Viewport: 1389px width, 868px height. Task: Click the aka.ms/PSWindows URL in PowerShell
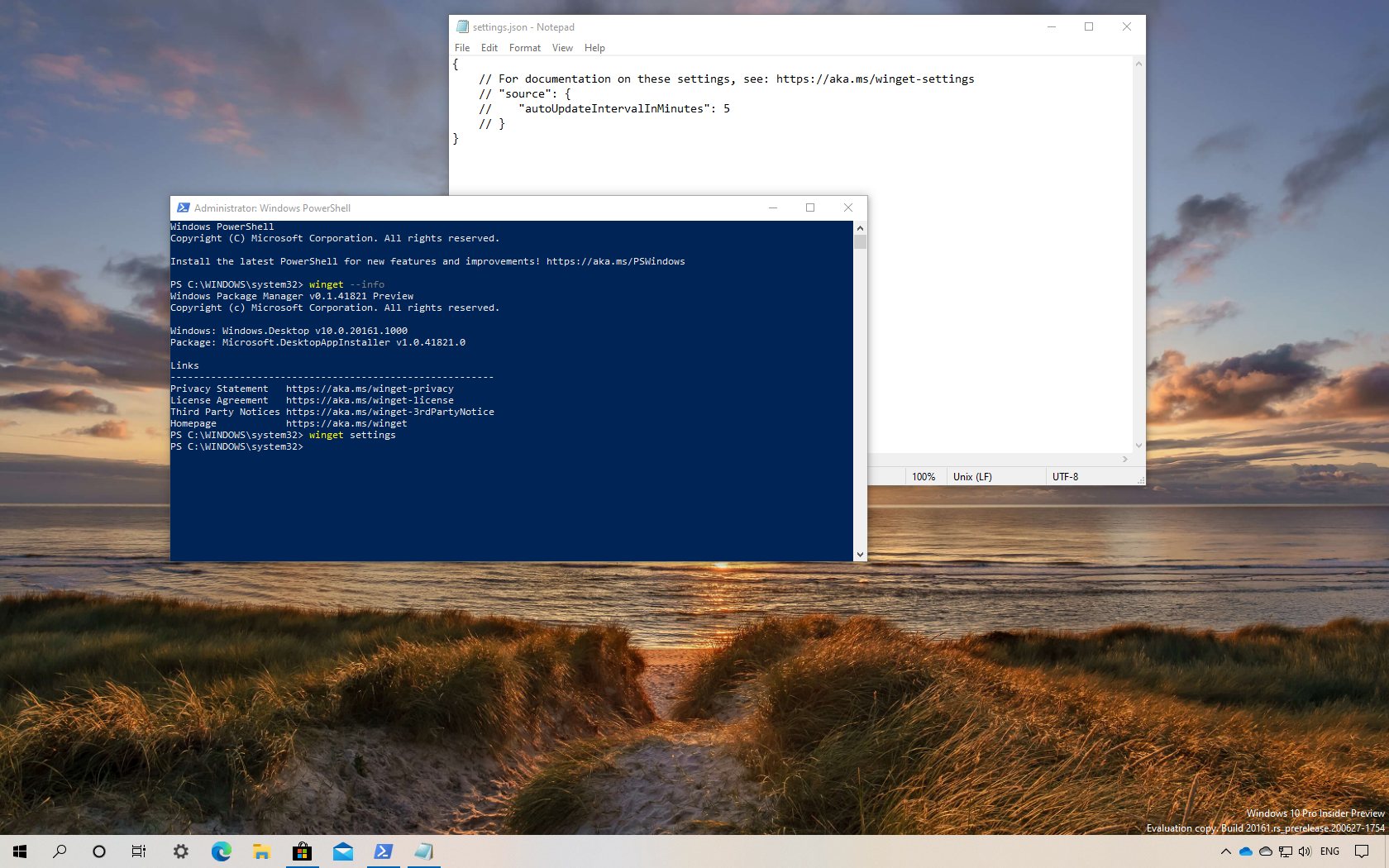pyautogui.click(x=615, y=261)
